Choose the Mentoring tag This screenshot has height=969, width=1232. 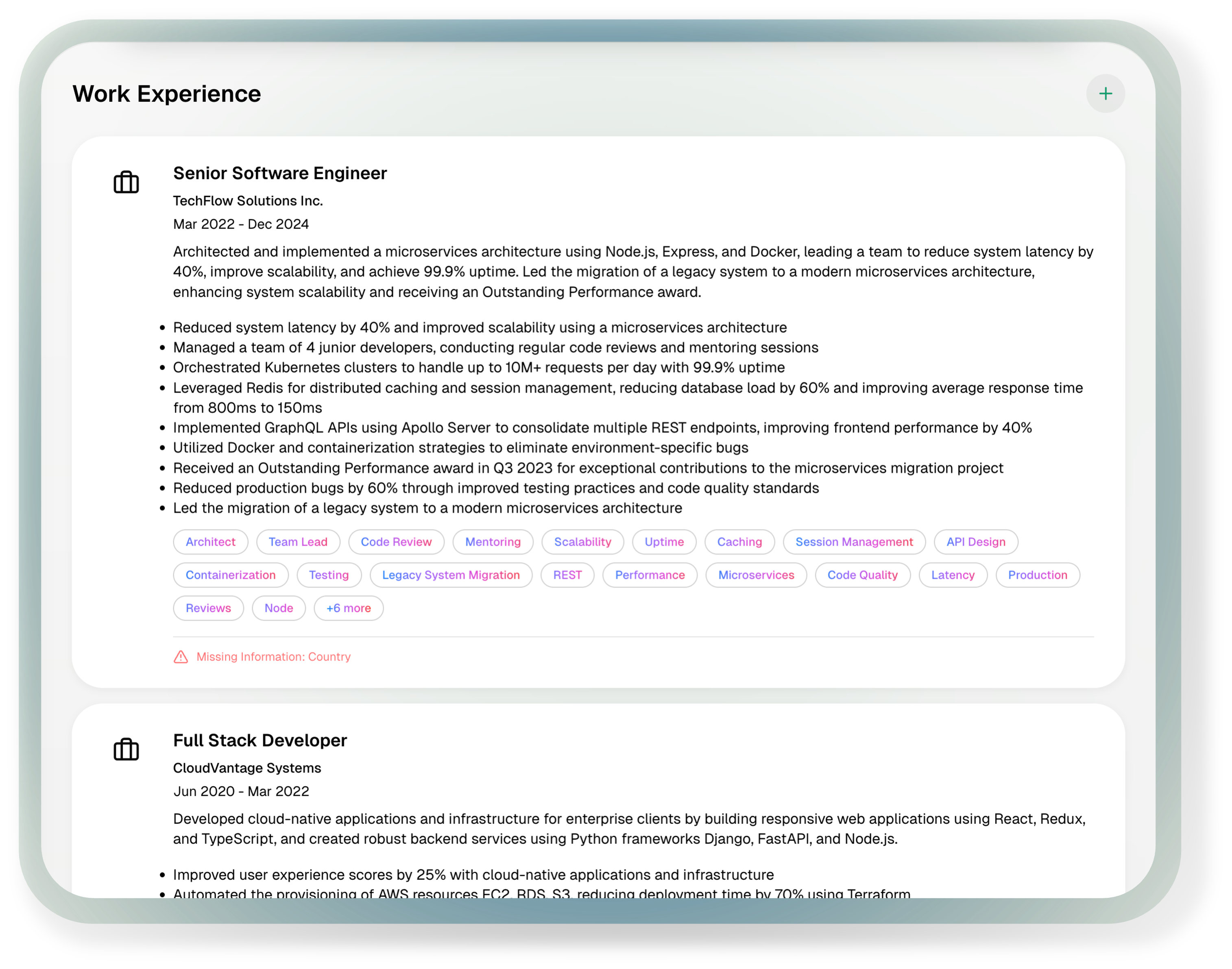pyautogui.click(x=493, y=541)
